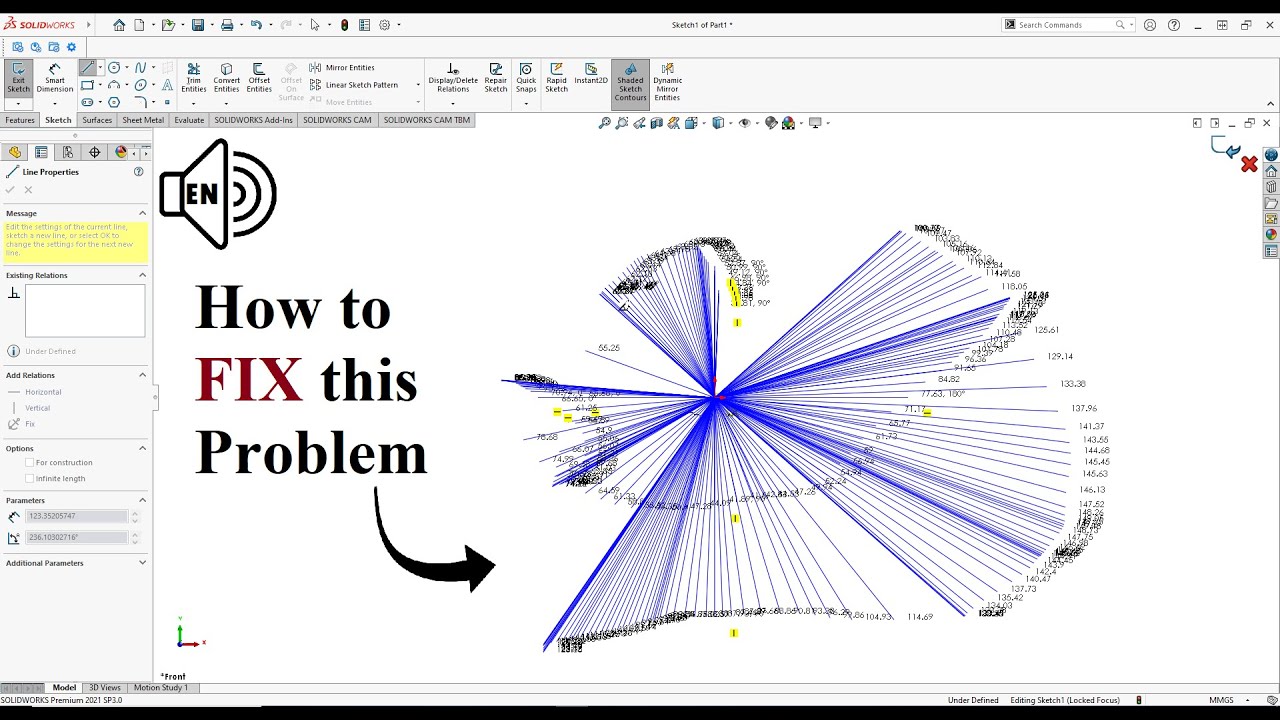Choose the Offset Entities tool

click(x=259, y=79)
